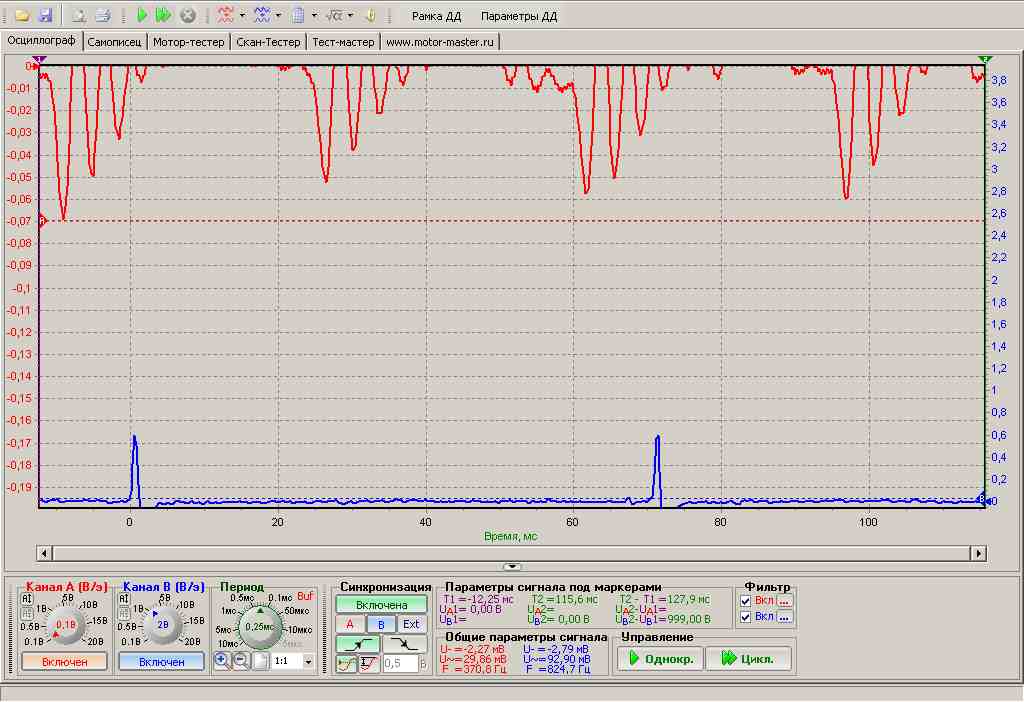
Task: Toggle the red channel filter Вкл checkbox
Action: point(746,601)
